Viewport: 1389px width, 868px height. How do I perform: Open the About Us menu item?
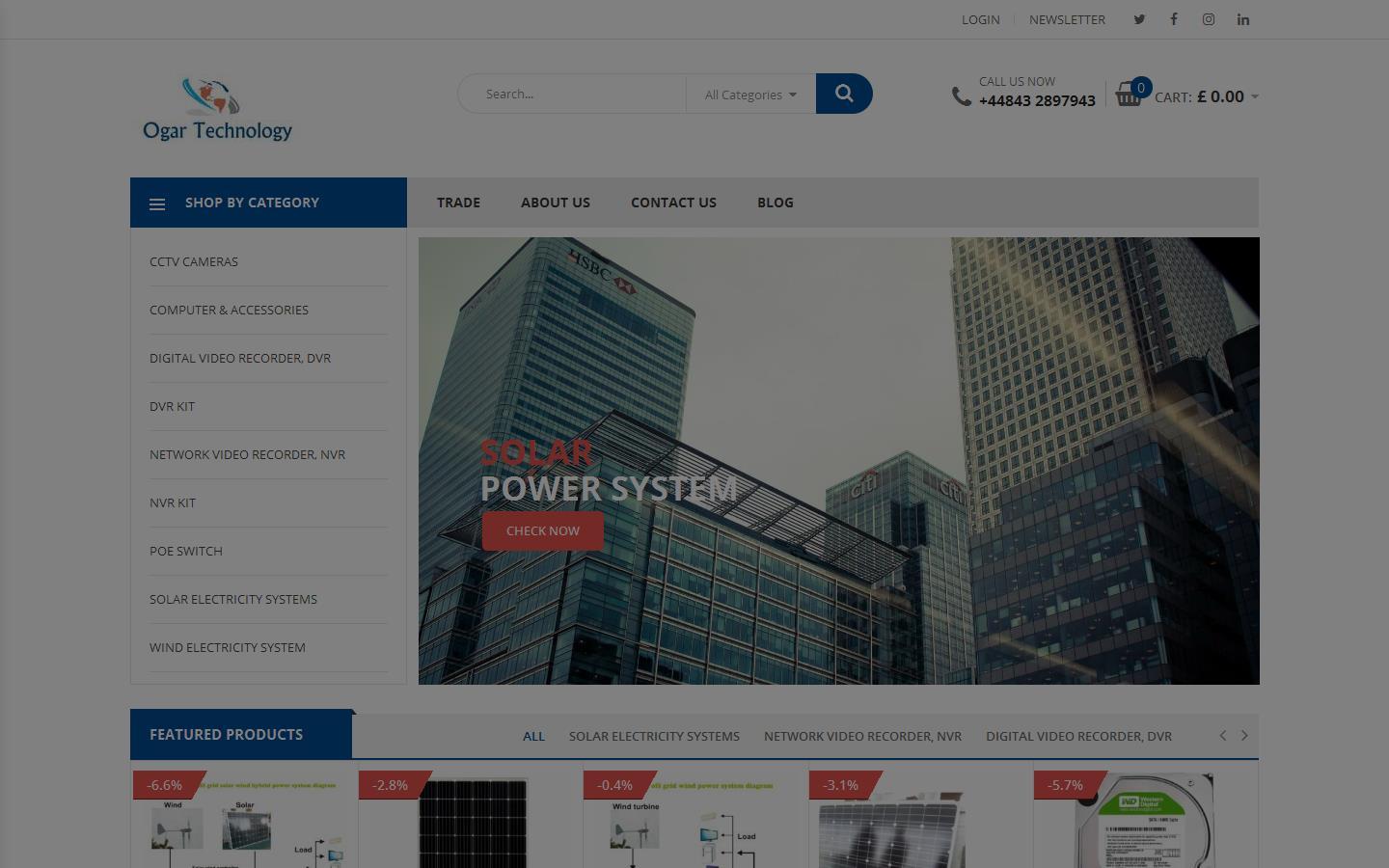[x=556, y=203]
